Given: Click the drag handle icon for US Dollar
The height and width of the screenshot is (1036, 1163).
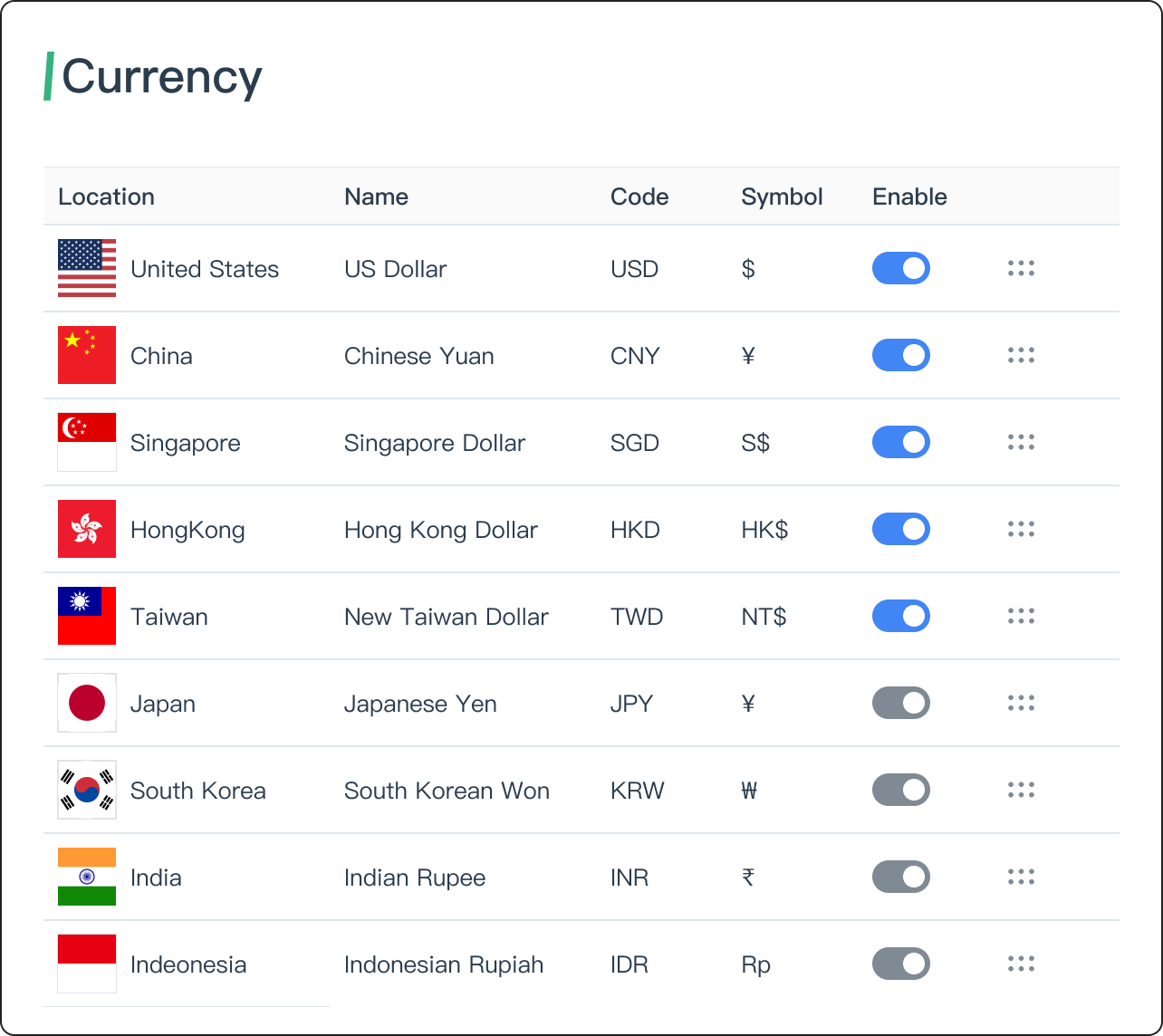Looking at the screenshot, I should click(1021, 268).
